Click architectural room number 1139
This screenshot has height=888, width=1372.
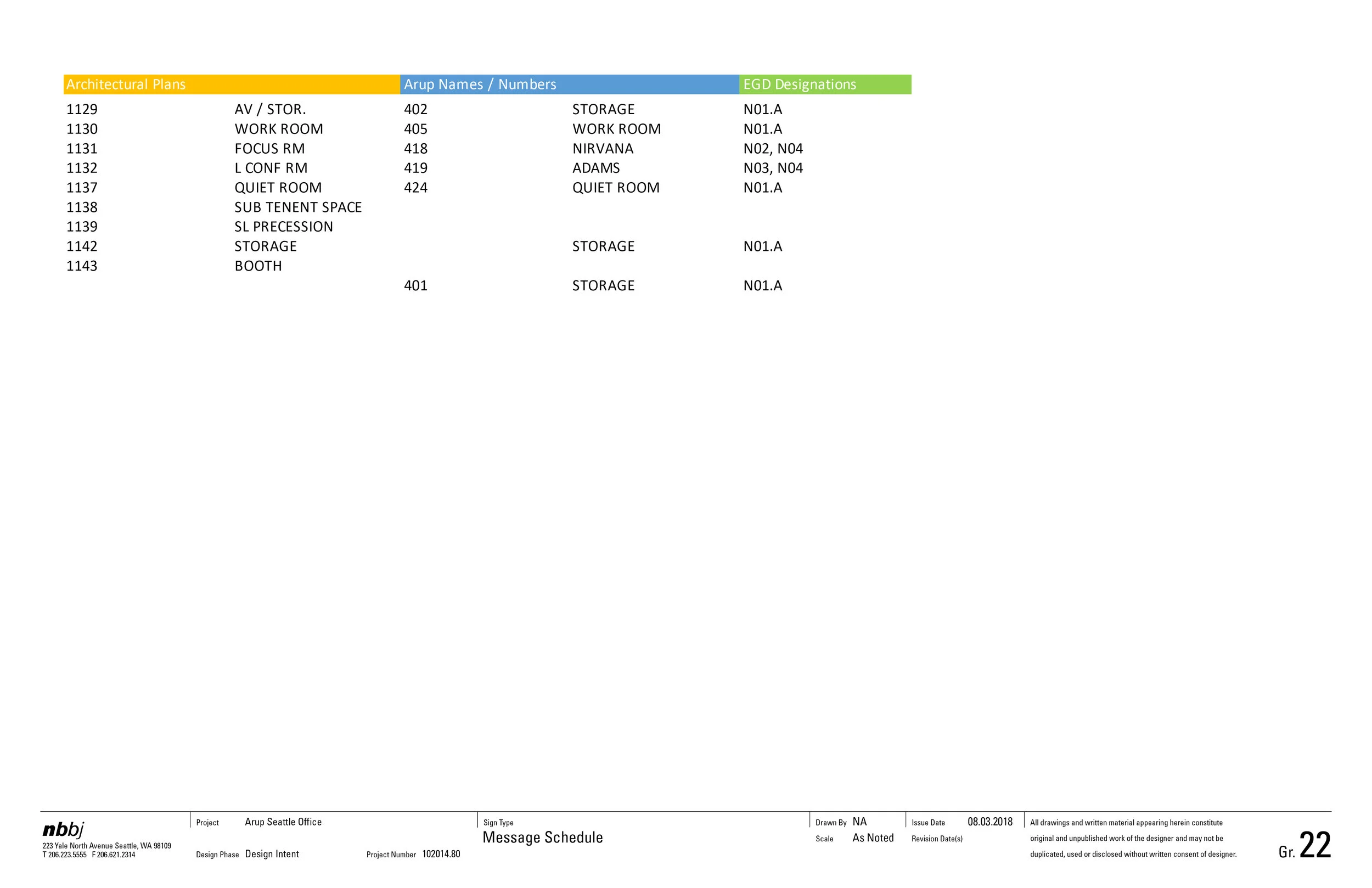pyautogui.click(x=82, y=227)
